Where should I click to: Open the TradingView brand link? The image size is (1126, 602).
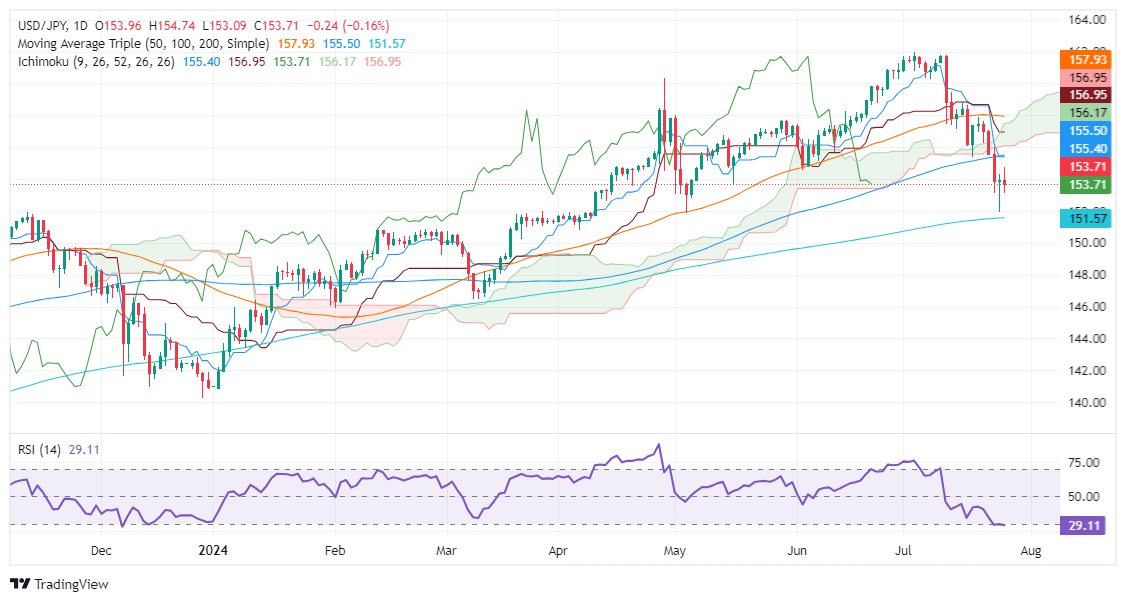click(x=60, y=584)
